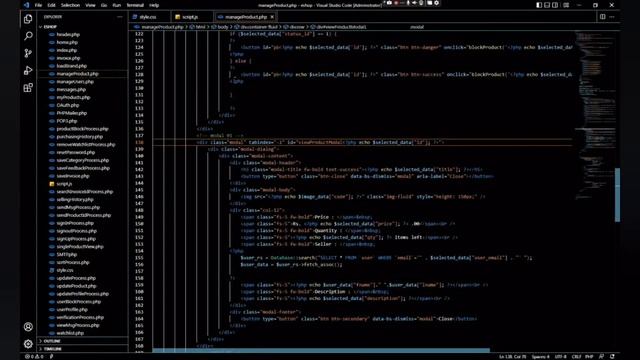Open the View menu
This screenshot has height=360, width=640.
click(x=90, y=5)
